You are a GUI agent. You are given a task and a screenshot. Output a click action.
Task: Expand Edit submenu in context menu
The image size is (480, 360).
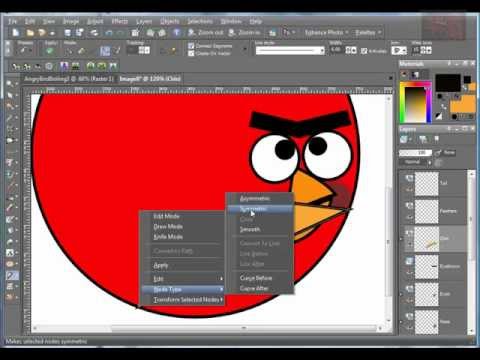pyautogui.click(x=182, y=279)
